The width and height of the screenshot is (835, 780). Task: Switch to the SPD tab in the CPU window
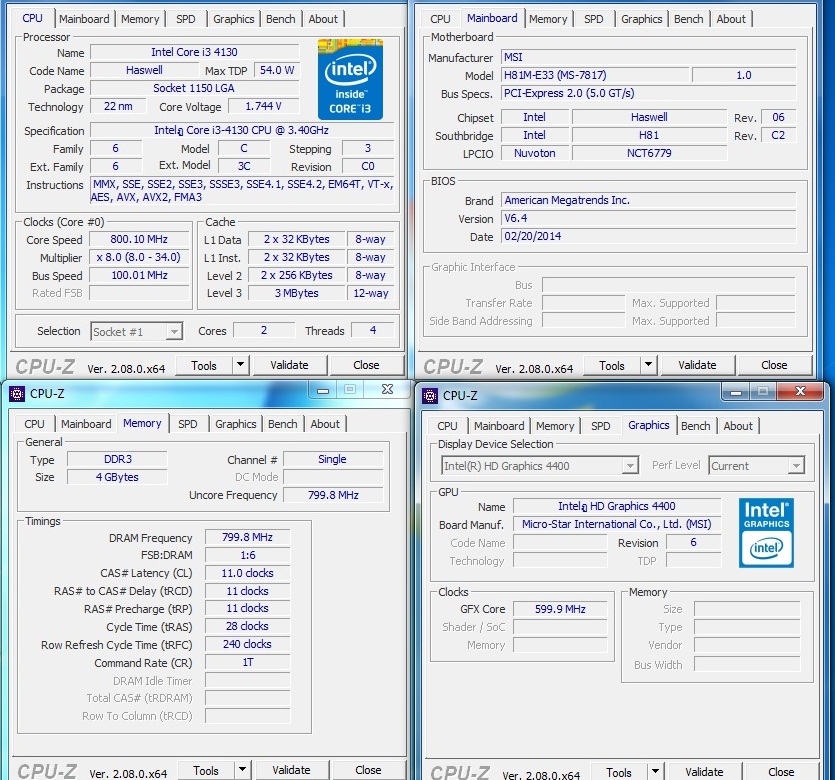186,19
